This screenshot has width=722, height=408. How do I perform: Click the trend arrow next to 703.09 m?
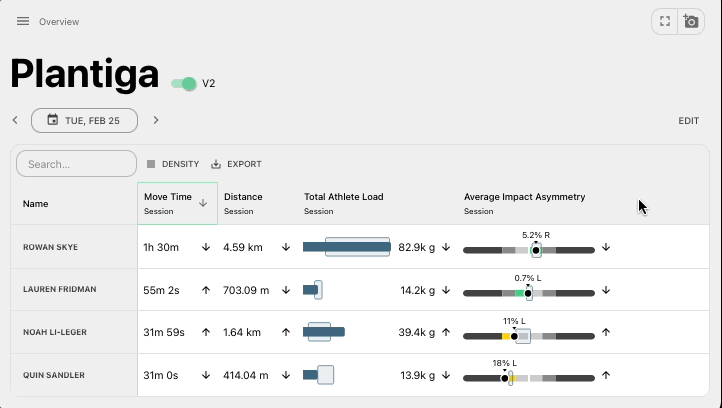pos(286,291)
